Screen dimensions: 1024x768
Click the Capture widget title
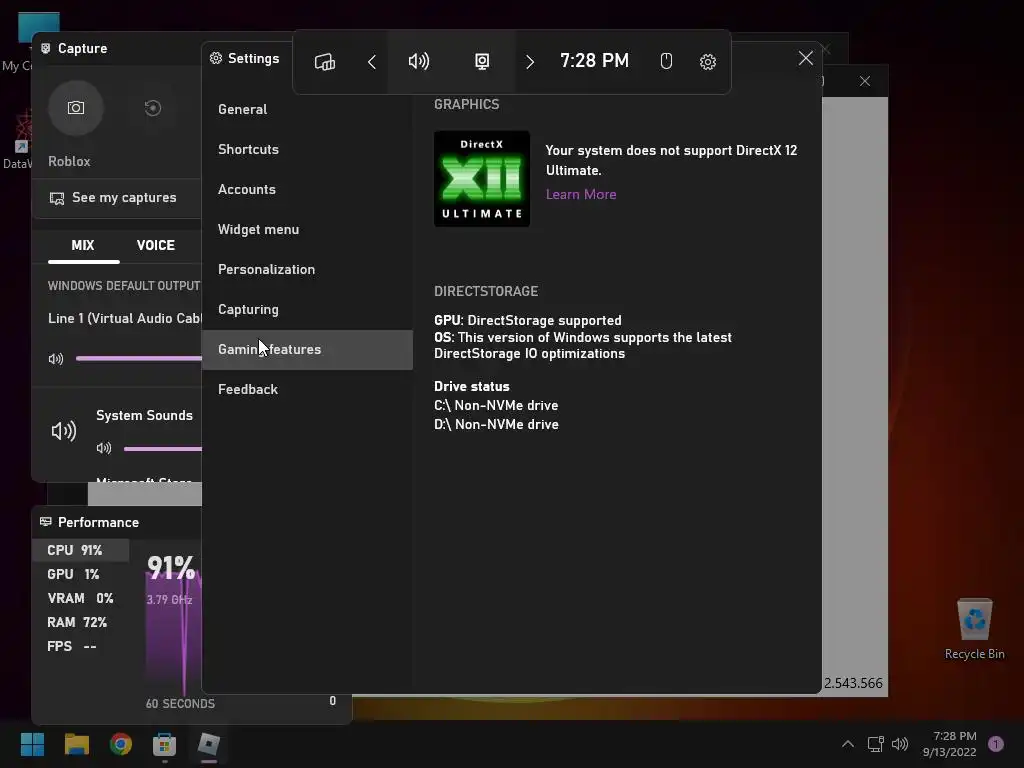point(82,48)
